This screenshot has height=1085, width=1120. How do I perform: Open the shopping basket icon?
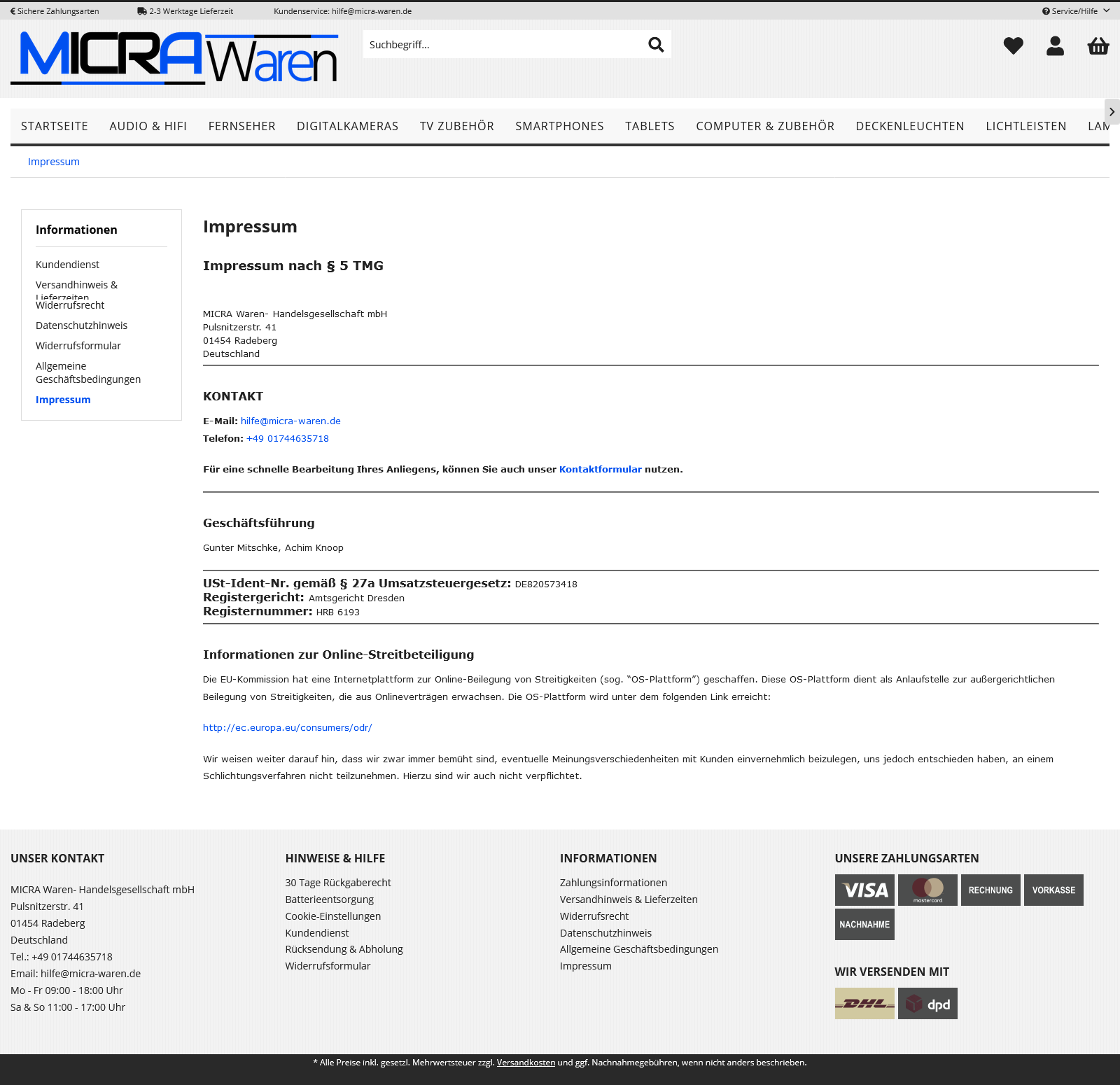point(1098,45)
